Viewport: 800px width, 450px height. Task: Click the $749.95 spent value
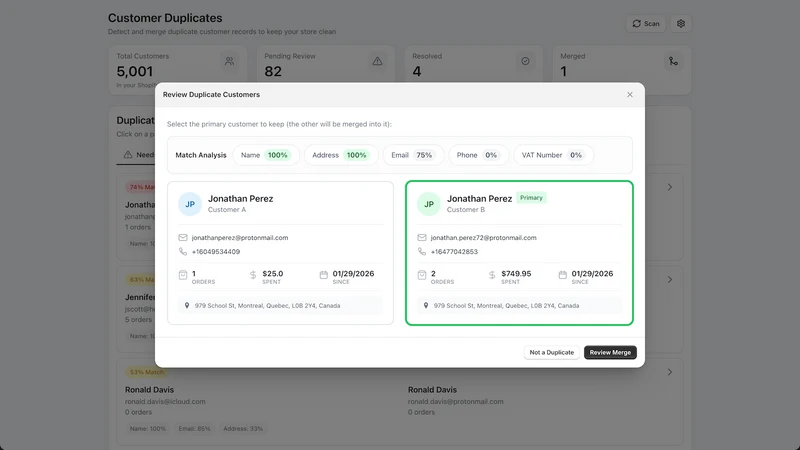coord(516,273)
